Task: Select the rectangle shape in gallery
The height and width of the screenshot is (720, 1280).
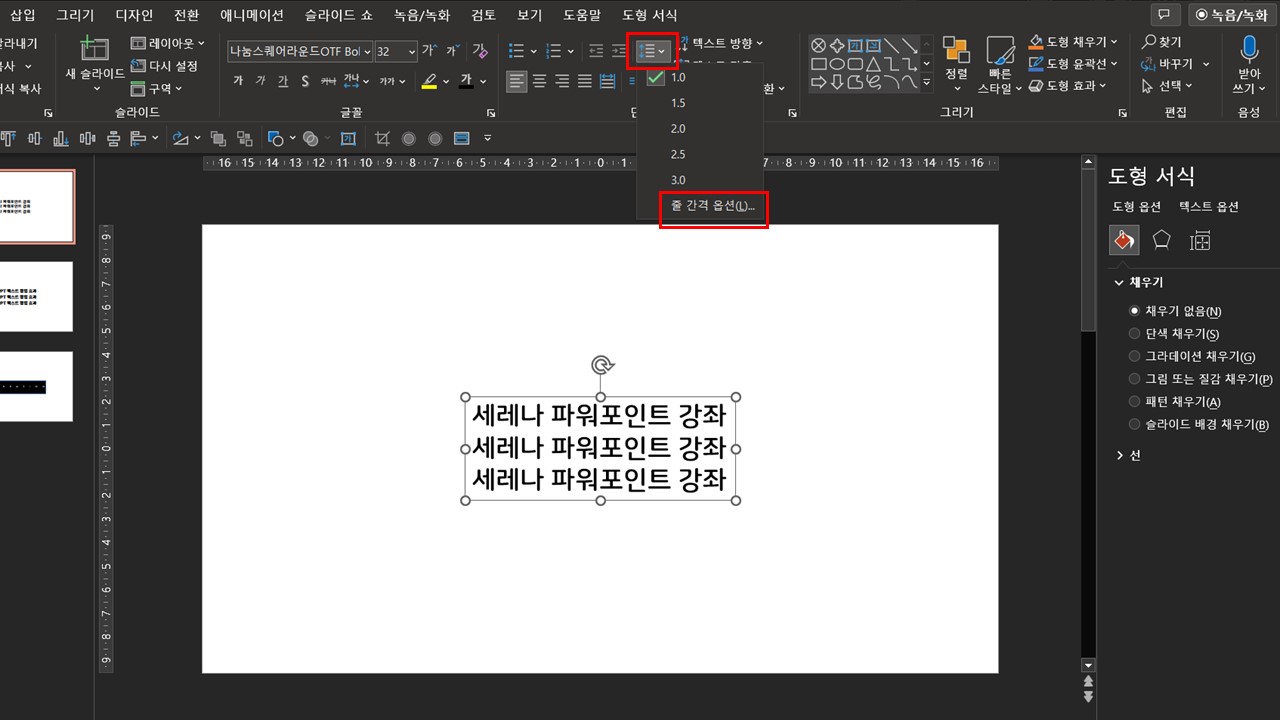Action: click(818, 64)
